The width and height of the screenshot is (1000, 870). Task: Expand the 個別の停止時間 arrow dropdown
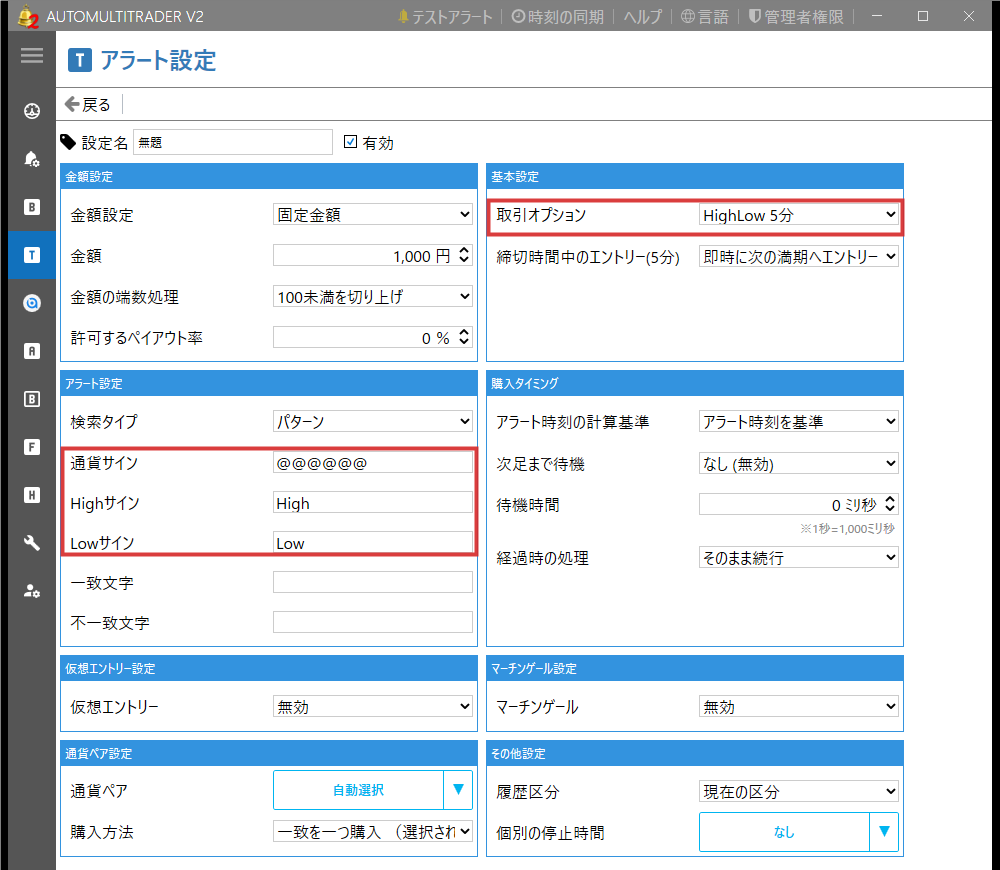[884, 832]
